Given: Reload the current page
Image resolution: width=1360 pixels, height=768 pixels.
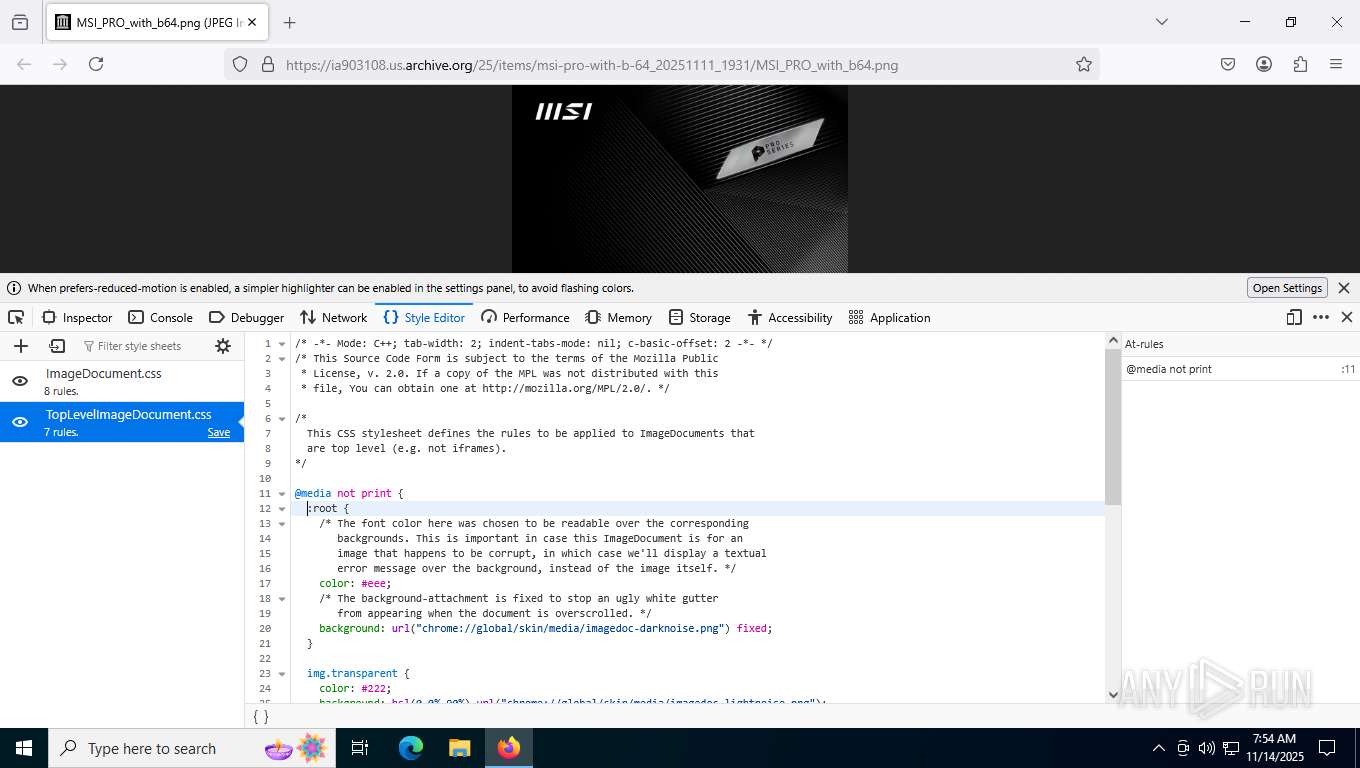Looking at the screenshot, I should [x=96, y=64].
